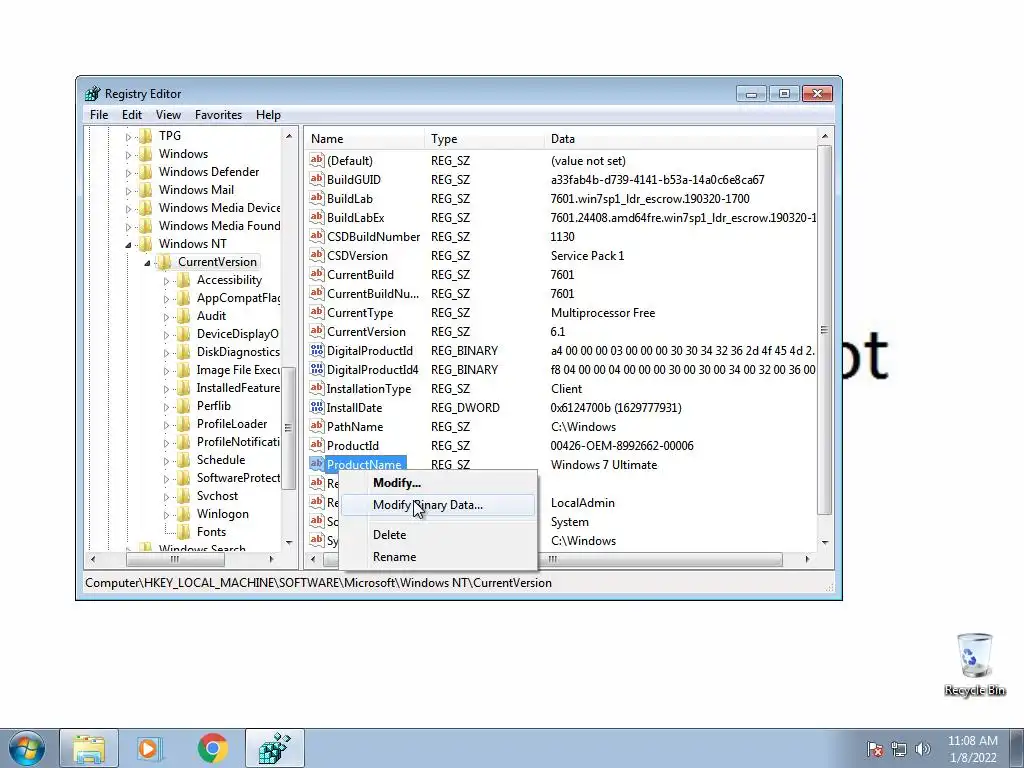
Task: Click the Windows NT folder icon
Action: (x=145, y=244)
